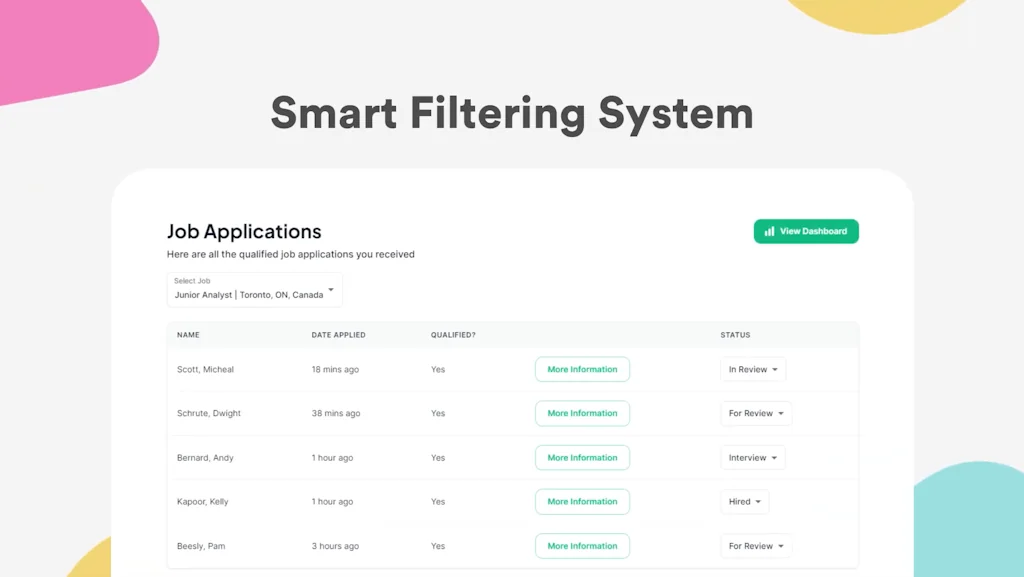Open More Information for Kelly Kapoor

tap(582, 502)
